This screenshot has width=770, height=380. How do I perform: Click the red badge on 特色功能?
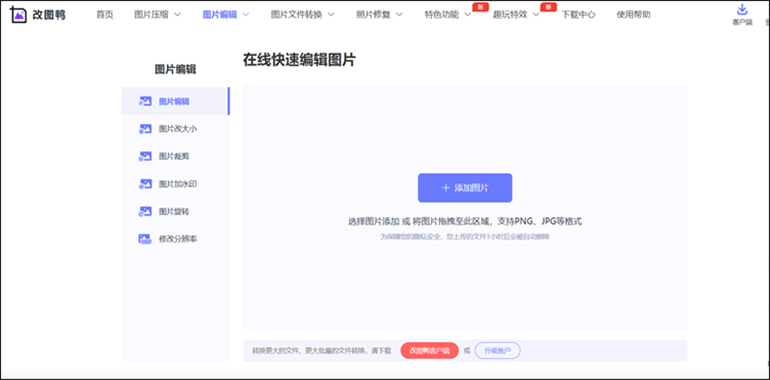tap(480, 7)
